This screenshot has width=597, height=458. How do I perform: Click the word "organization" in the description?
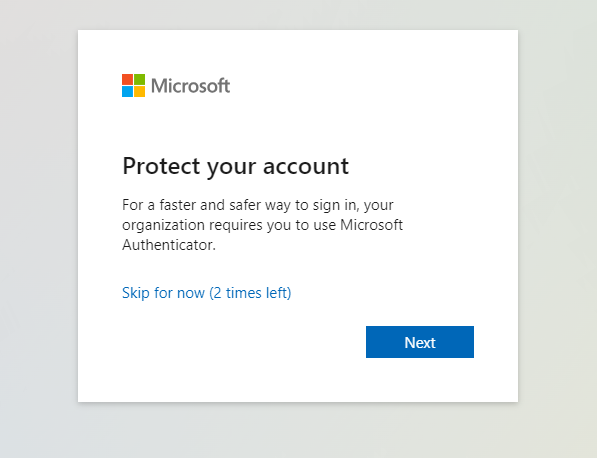coord(163,225)
